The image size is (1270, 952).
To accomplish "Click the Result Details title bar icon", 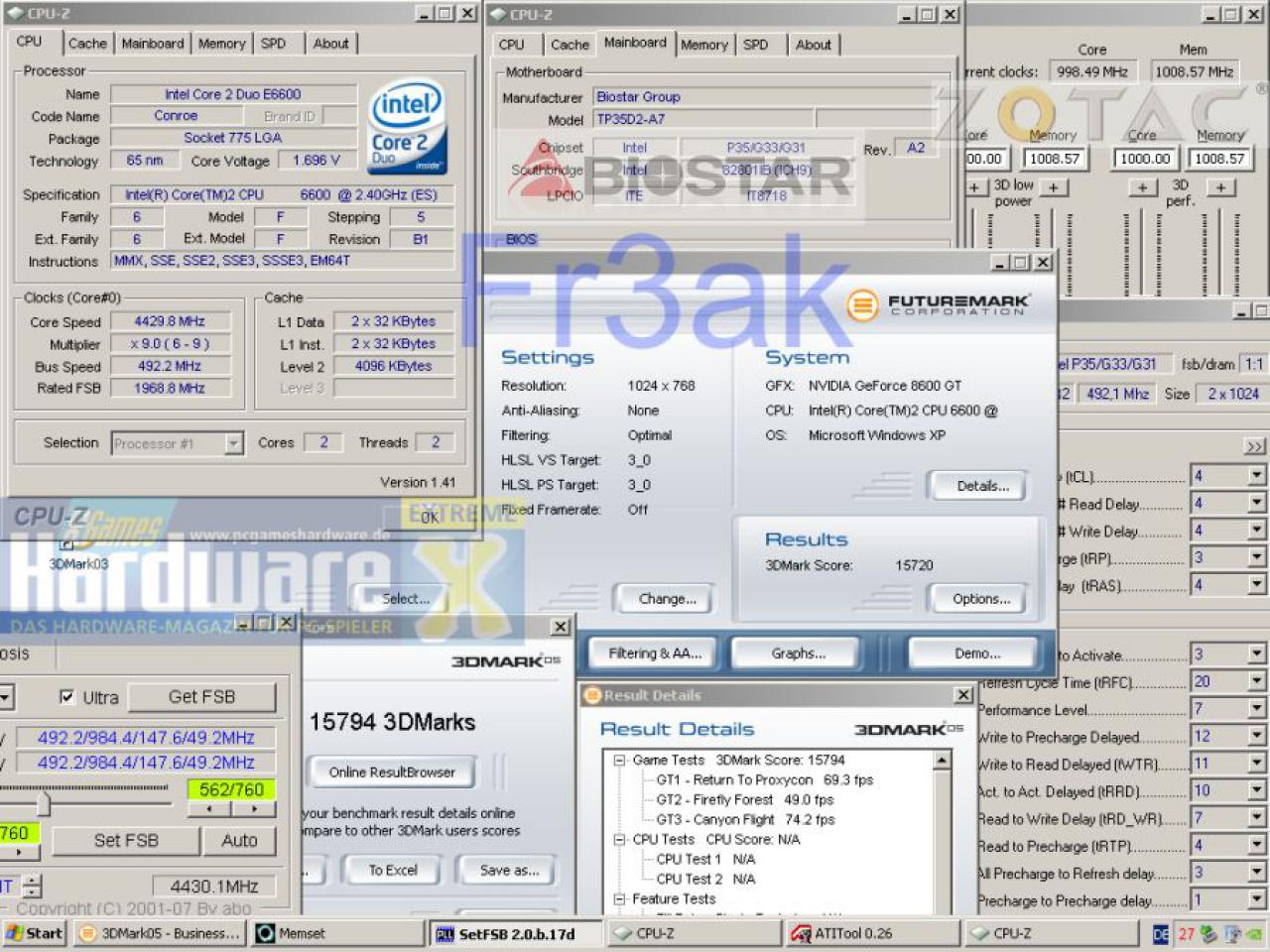I will (592, 695).
